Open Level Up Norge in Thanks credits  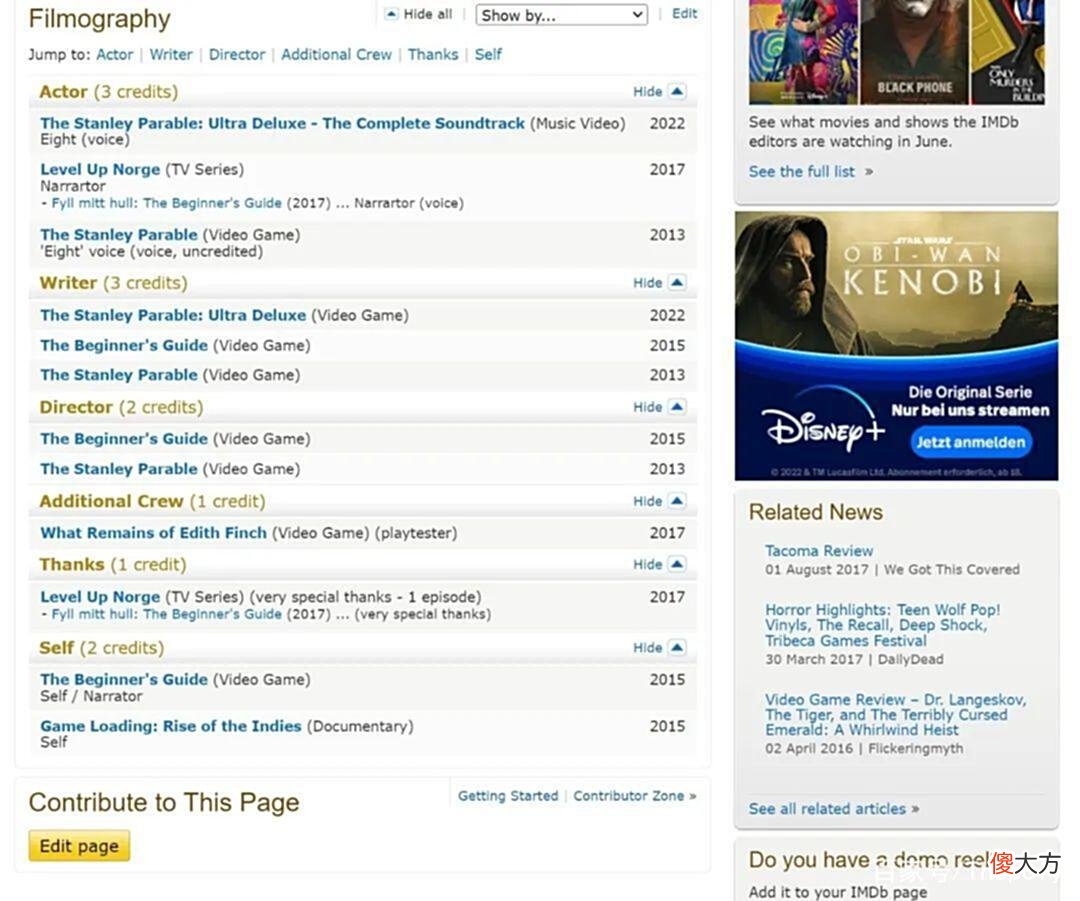tap(100, 597)
